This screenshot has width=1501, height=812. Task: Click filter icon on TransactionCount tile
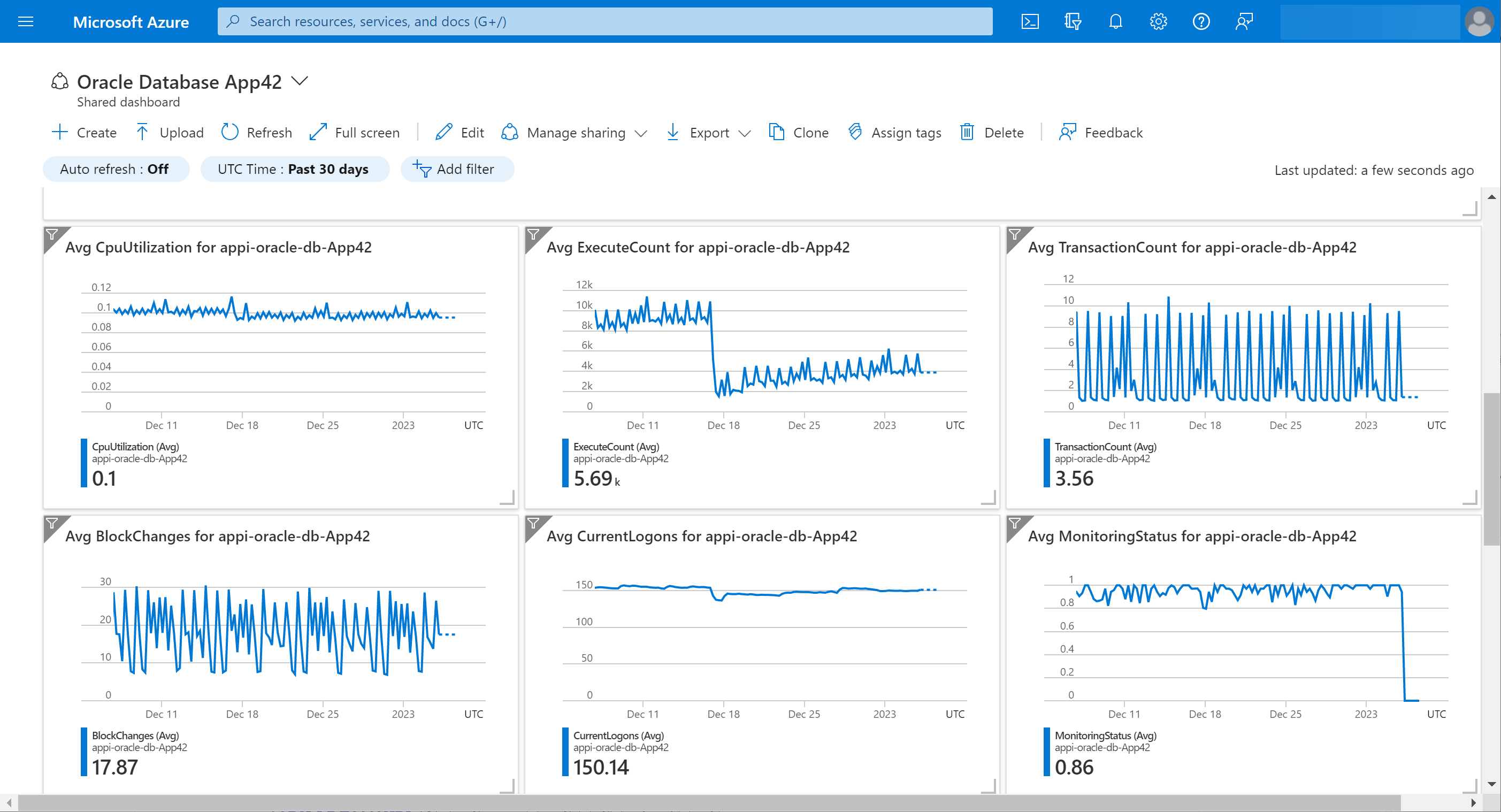(1014, 235)
